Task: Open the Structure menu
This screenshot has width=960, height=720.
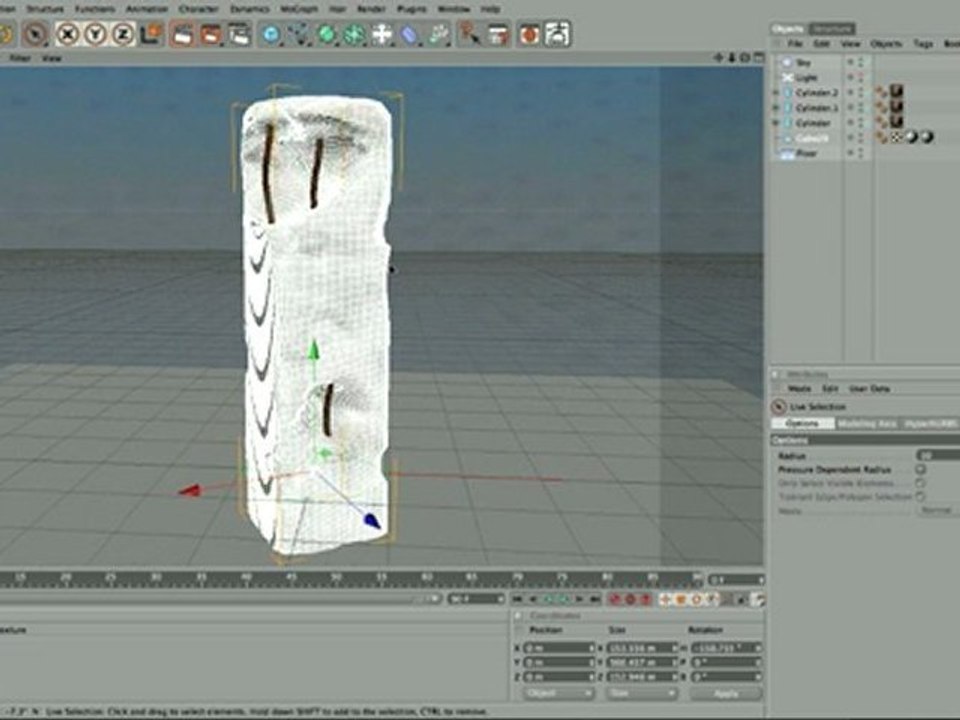Action: pos(45,9)
